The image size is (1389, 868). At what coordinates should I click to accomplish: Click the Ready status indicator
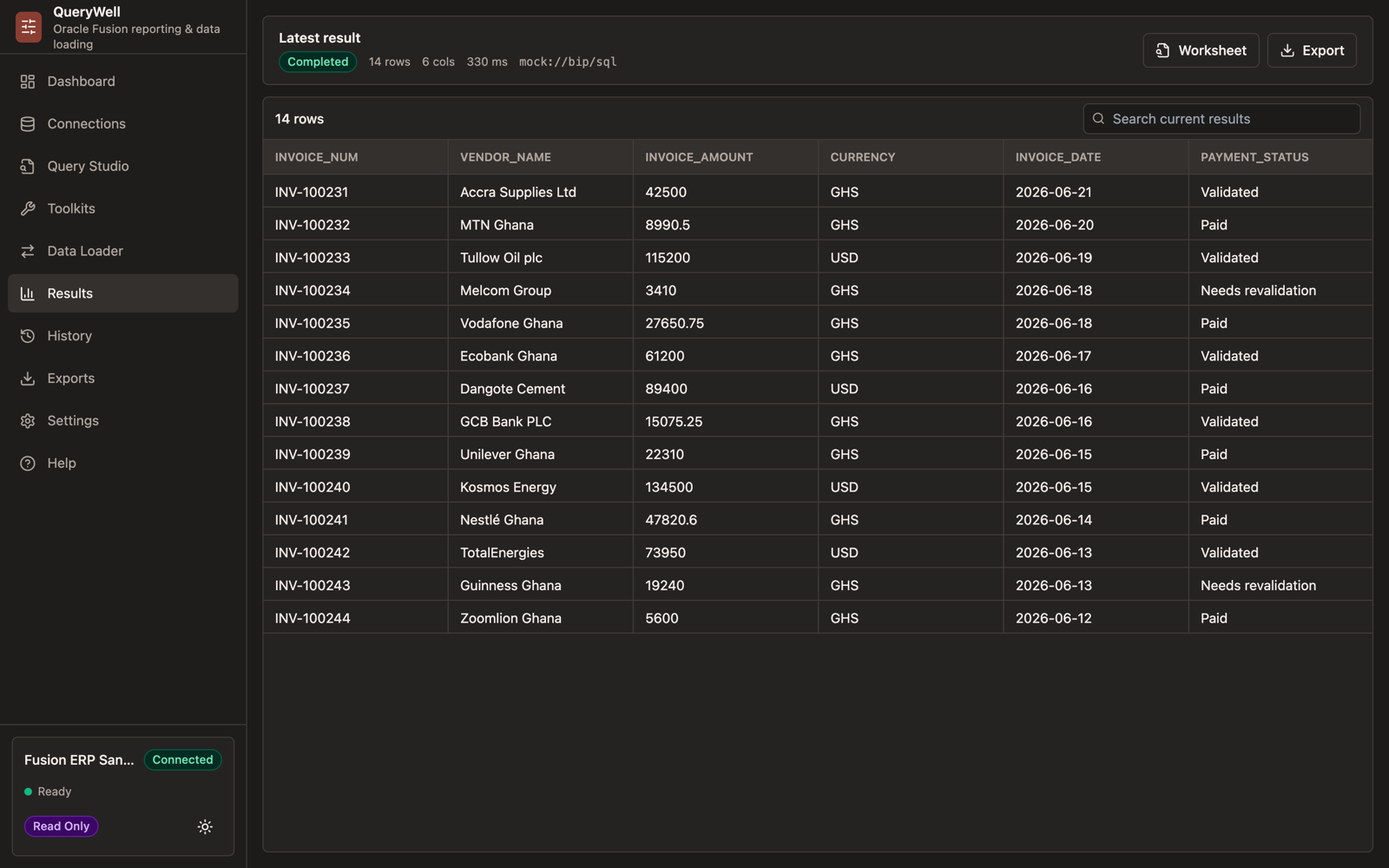point(48,792)
